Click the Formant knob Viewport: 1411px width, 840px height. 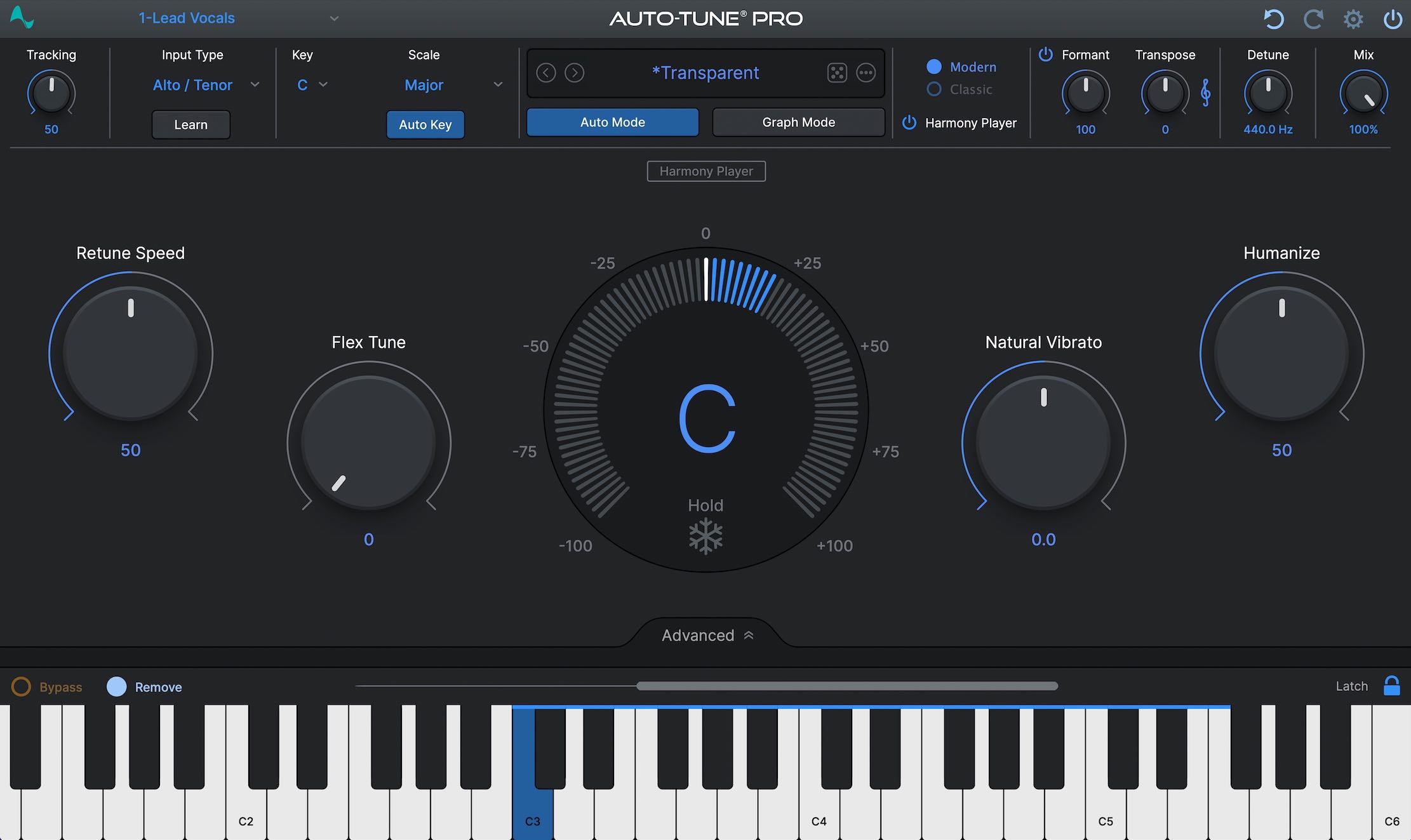[1086, 94]
